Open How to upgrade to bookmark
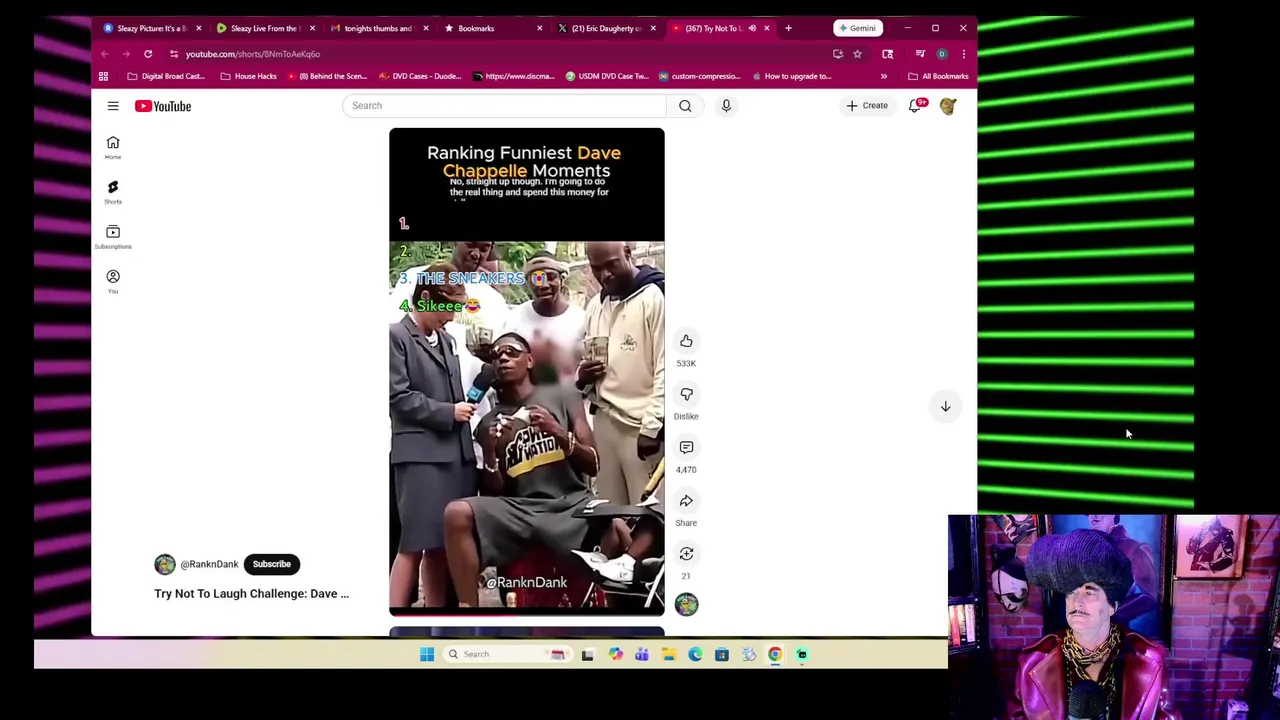The height and width of the screenshot is (720, 1280). tap(790, 76)
